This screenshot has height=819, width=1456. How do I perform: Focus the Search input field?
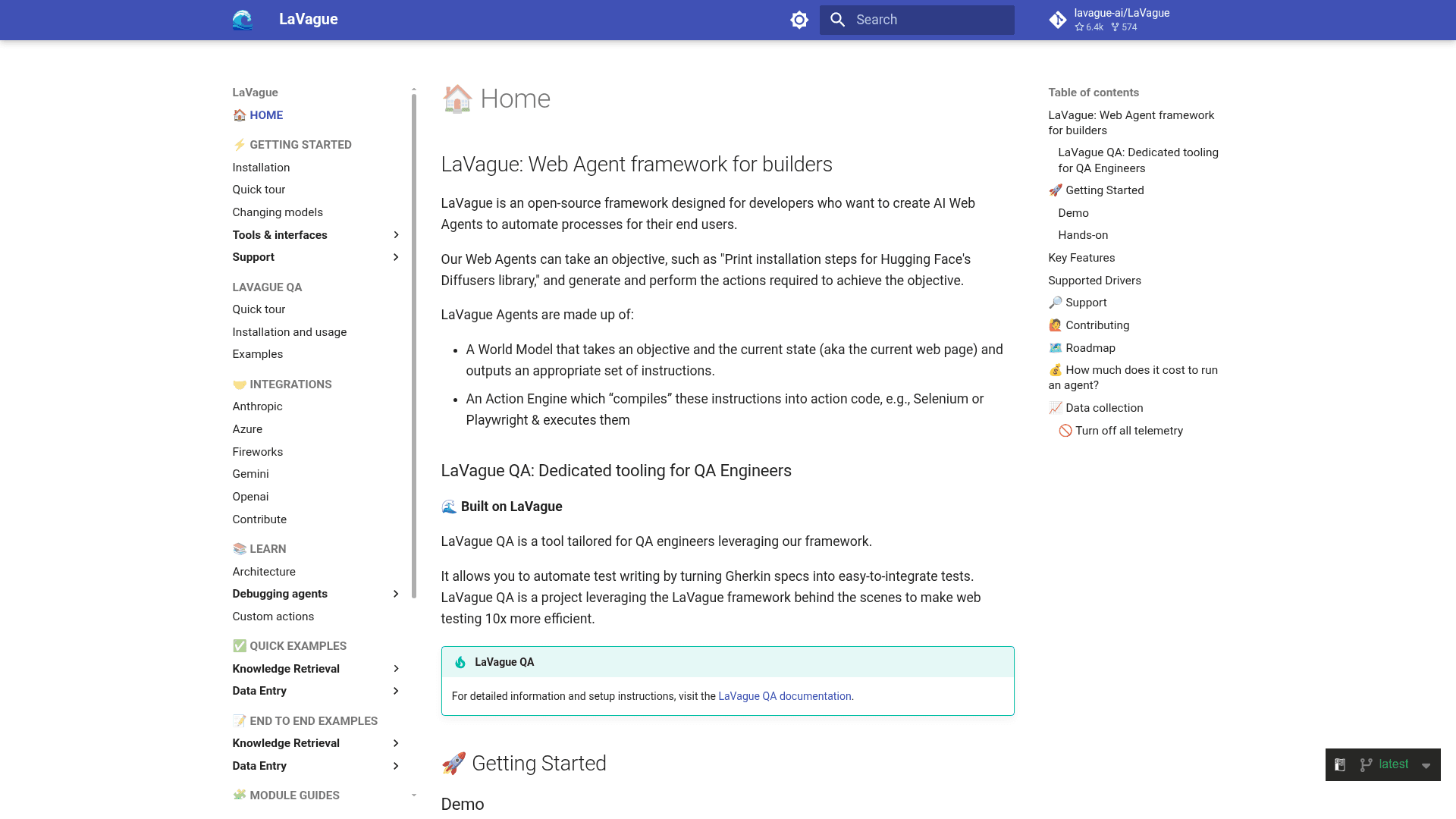(917, 20)
